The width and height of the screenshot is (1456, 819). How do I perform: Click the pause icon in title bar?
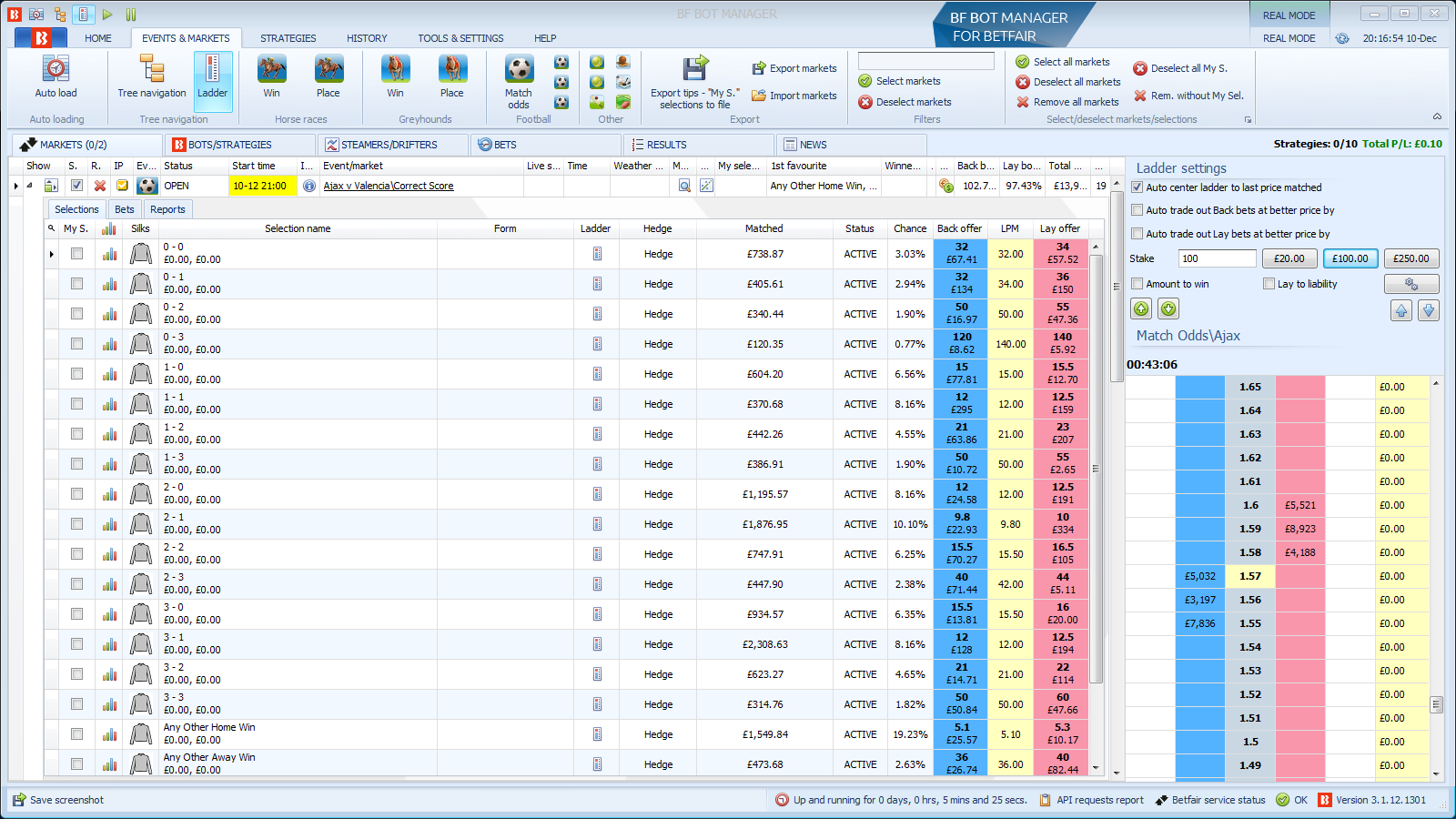(x=131, y=14)
